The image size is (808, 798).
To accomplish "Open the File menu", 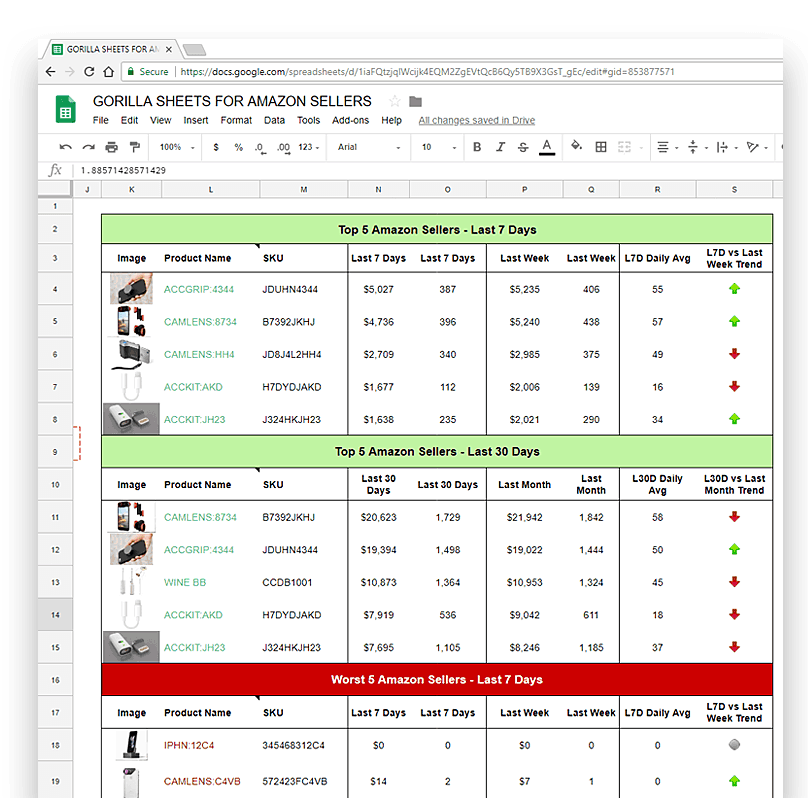I will [100, 120].
